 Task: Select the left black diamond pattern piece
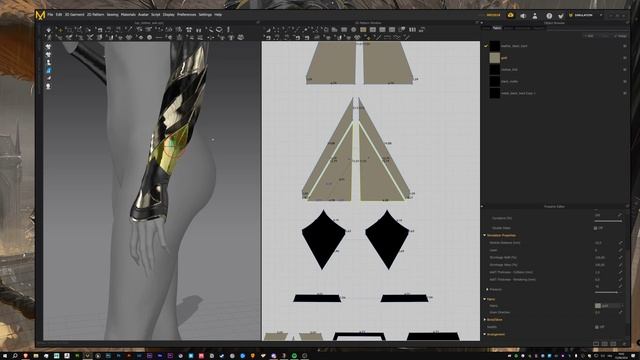tap(323, 240)
